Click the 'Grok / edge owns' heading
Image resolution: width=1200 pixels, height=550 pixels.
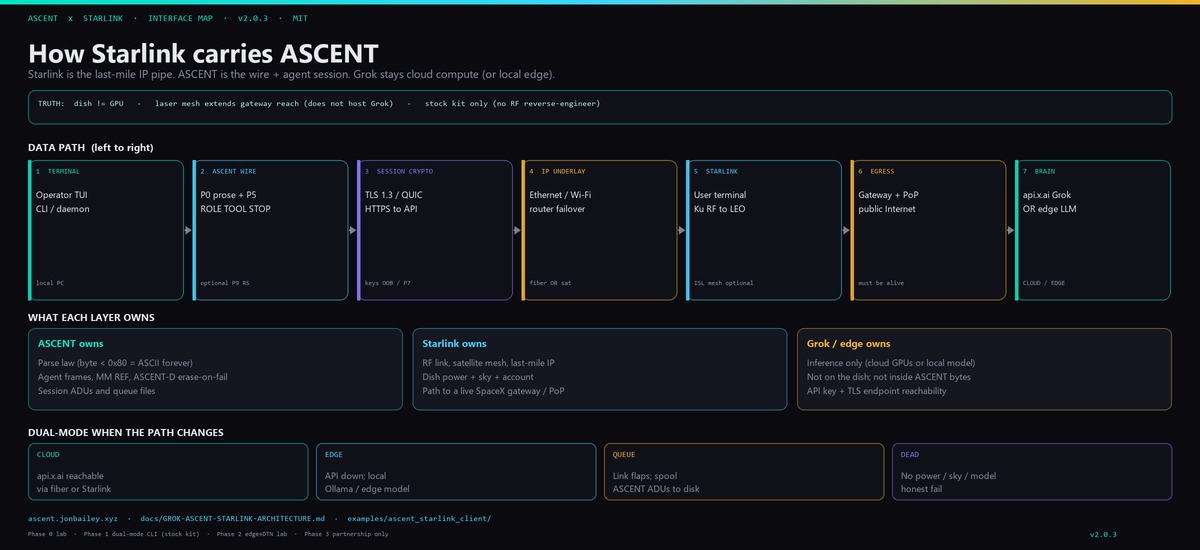[x=849, y=344]
